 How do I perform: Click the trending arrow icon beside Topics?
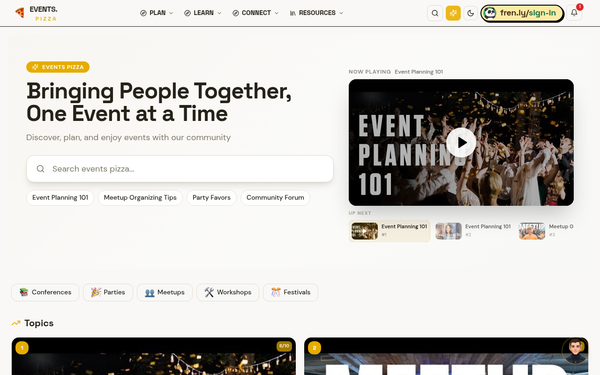(x=16, y=323)
